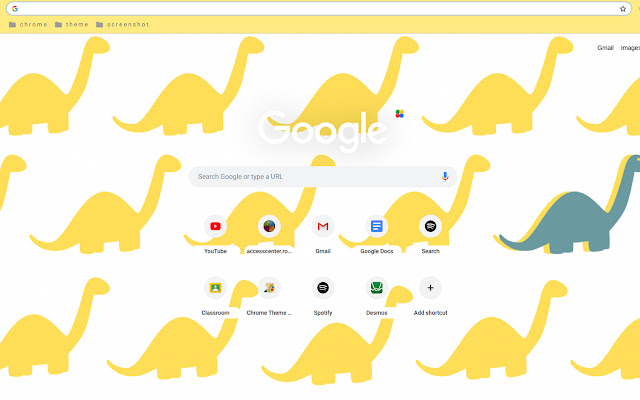Open the Search shortcut tile
This screenshot has height=400, width=640.
tap(430, 226)
